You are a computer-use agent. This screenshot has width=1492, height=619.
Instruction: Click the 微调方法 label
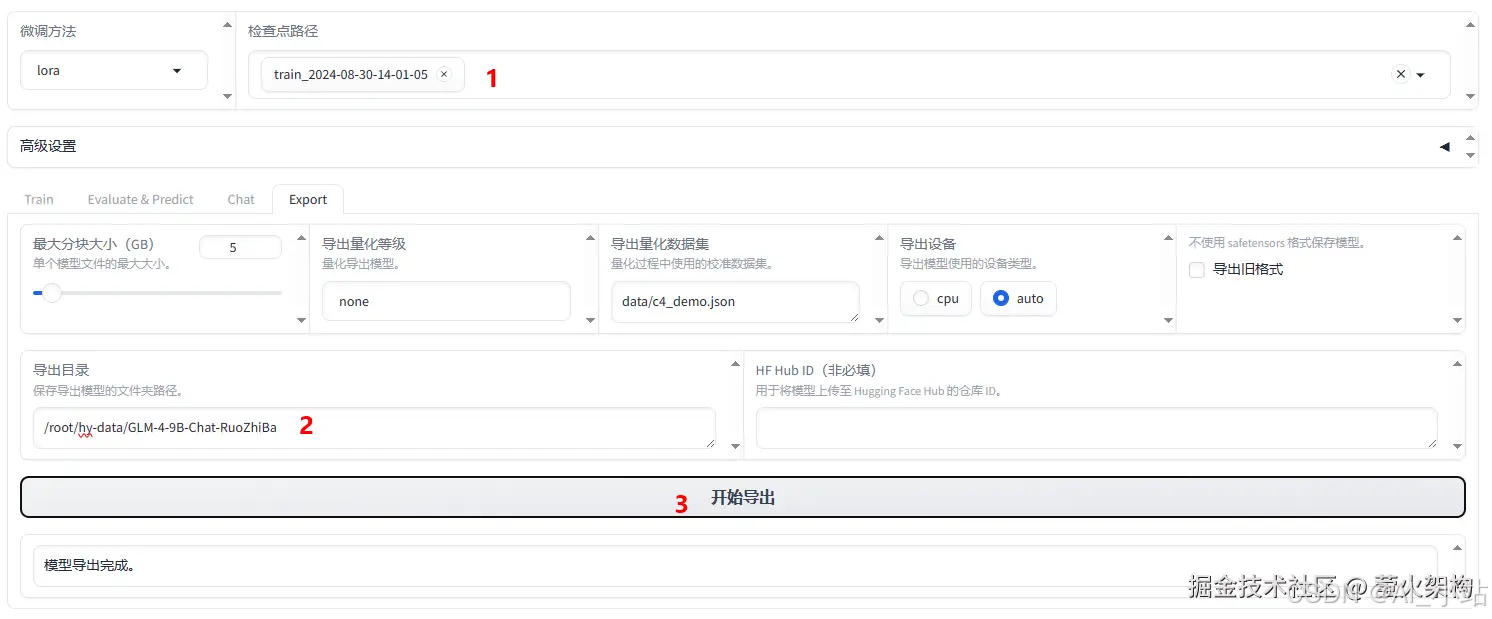pos(48,31)
